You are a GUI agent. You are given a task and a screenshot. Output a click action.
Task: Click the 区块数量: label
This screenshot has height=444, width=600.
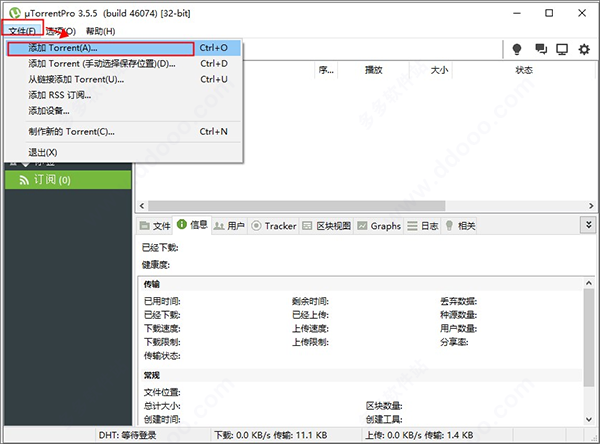pos(384,406)
